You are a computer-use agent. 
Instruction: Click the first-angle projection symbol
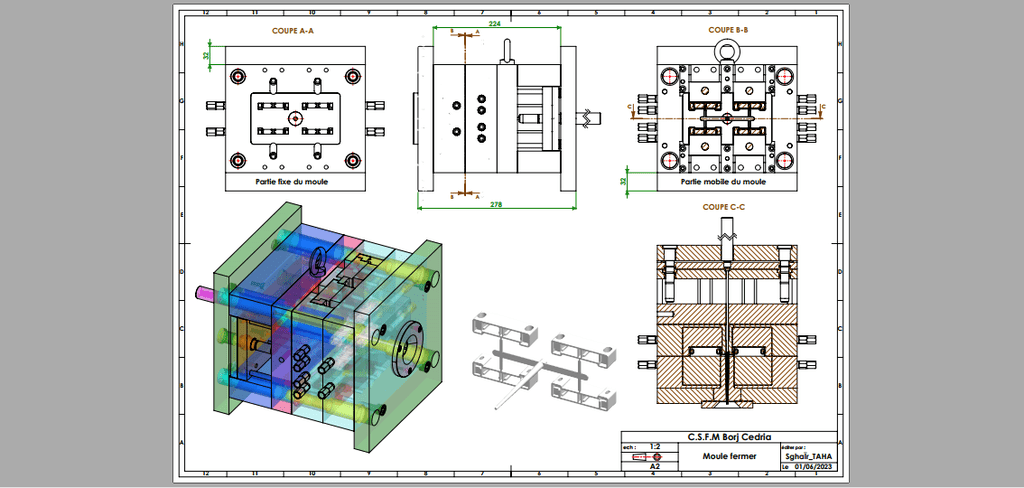tap(648, 457)
